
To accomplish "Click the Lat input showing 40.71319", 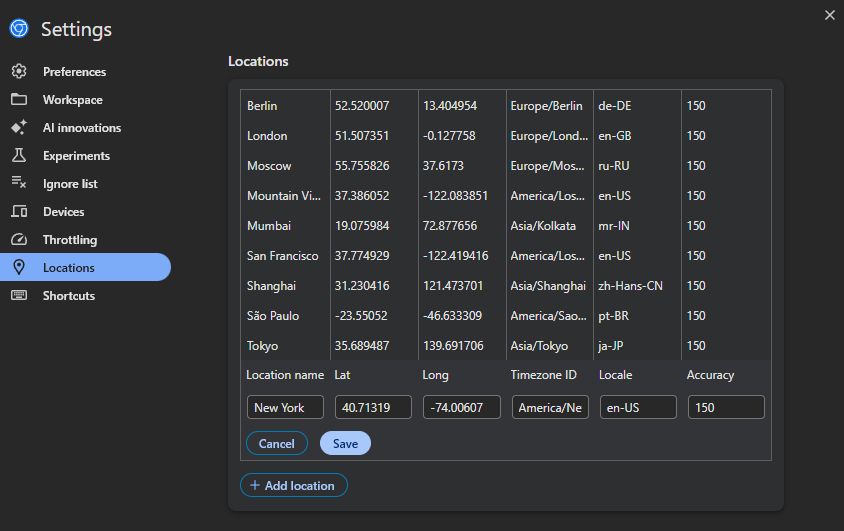I will [373, 407].
